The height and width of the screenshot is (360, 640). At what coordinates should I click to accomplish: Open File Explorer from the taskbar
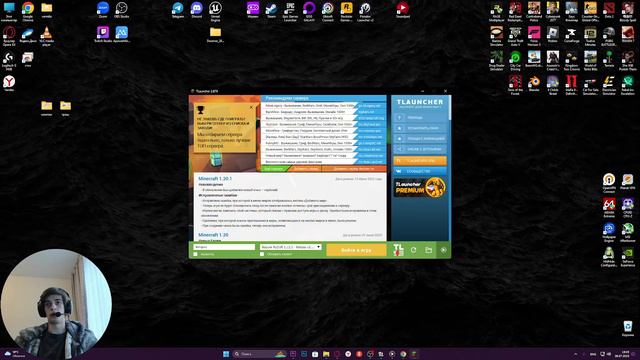[x=326, y=354]
